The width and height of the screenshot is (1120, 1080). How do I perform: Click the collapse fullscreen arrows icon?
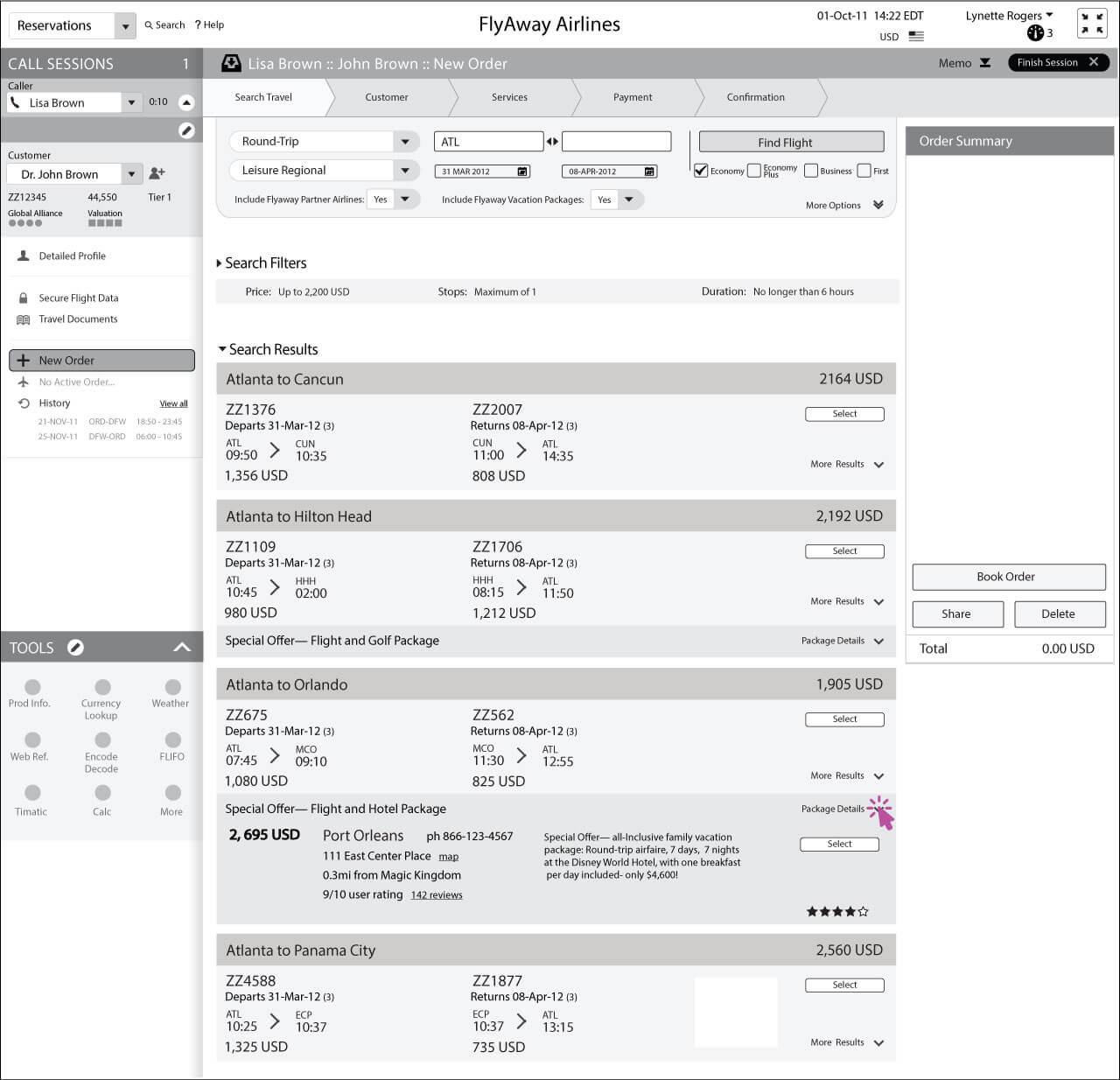point(1091,24)
